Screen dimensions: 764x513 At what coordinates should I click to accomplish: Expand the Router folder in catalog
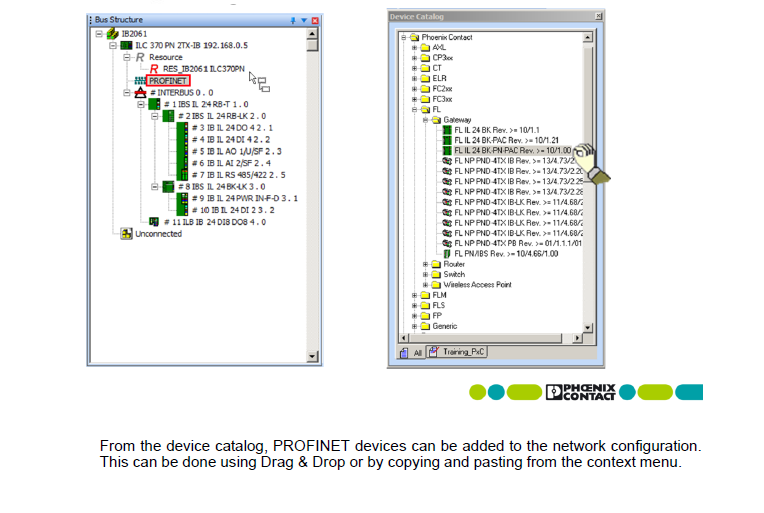click(x=425, y=264)
